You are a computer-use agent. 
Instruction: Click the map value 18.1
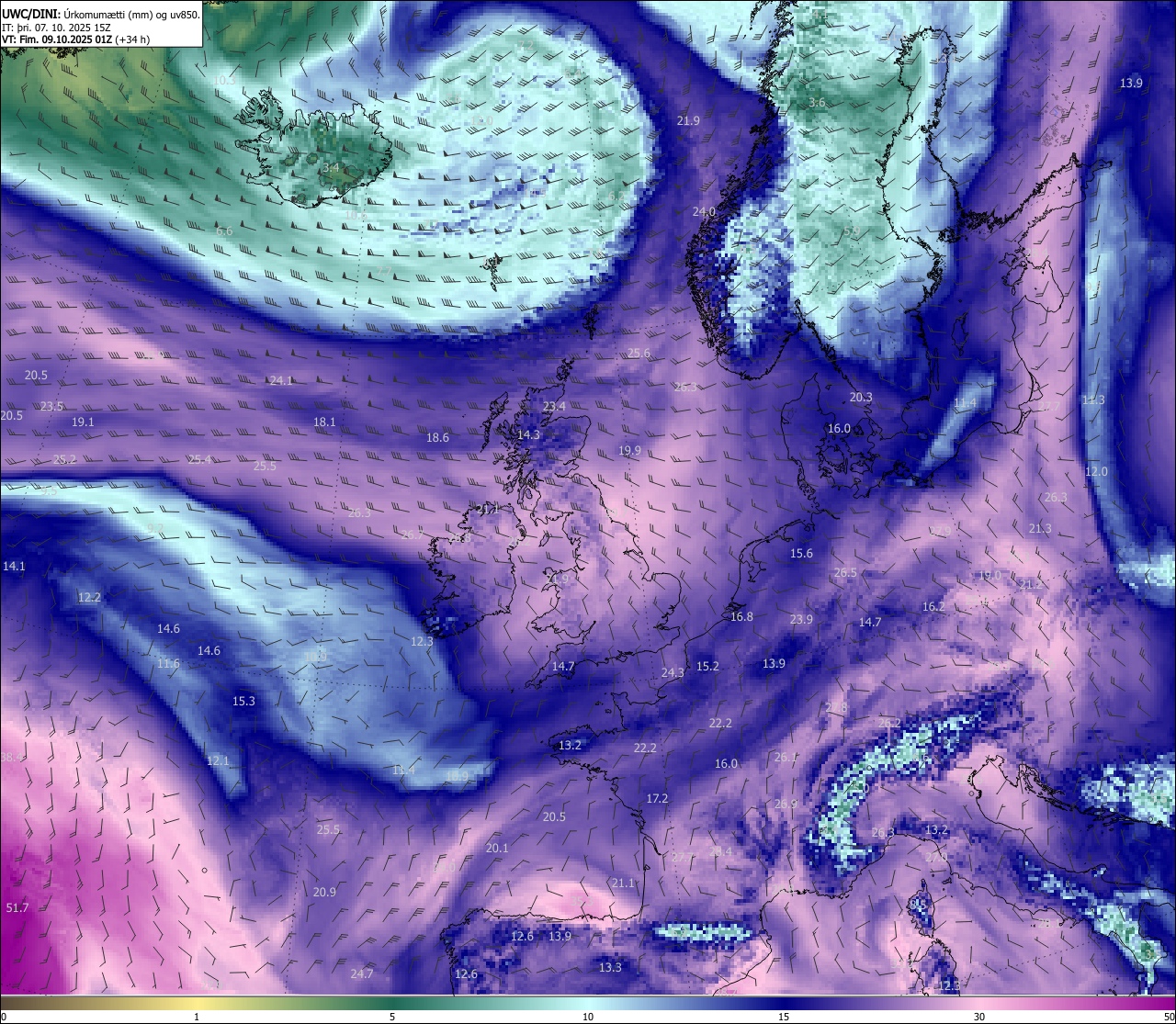coord(324,422)
